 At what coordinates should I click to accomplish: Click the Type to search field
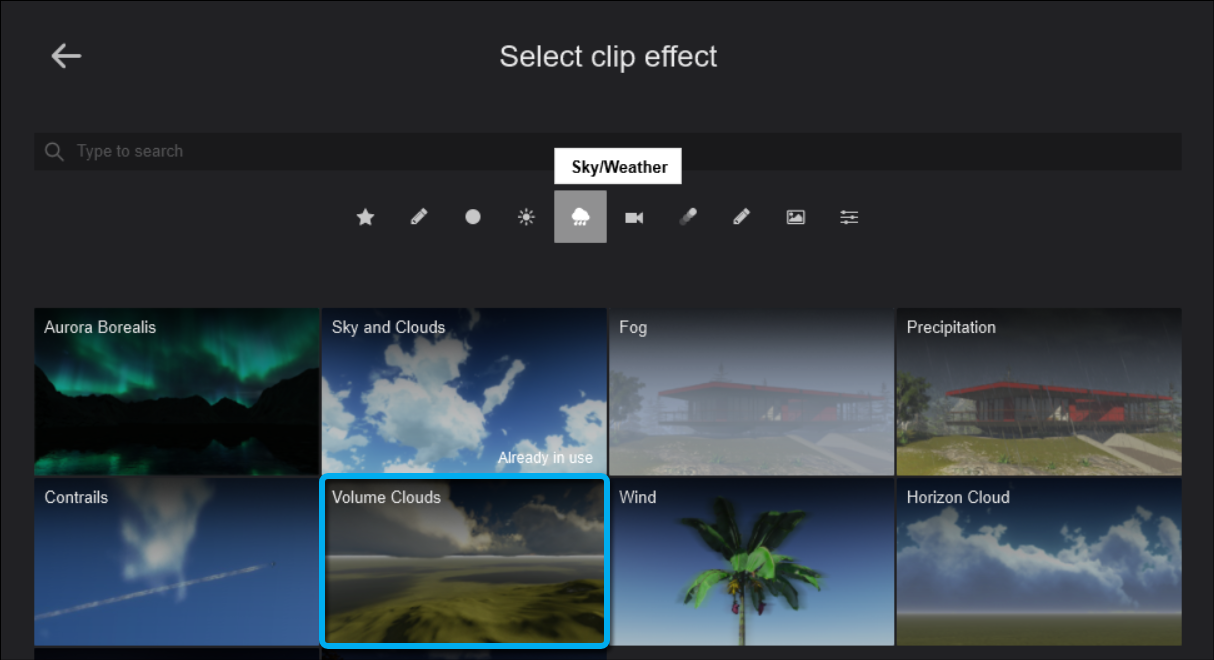600,152
